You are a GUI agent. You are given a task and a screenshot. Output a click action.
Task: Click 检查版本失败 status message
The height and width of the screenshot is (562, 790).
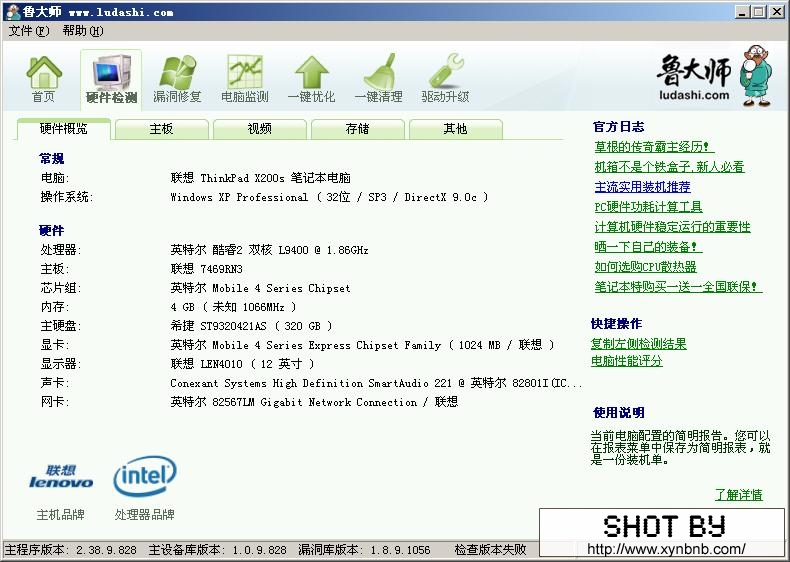[x=490, y=549]
